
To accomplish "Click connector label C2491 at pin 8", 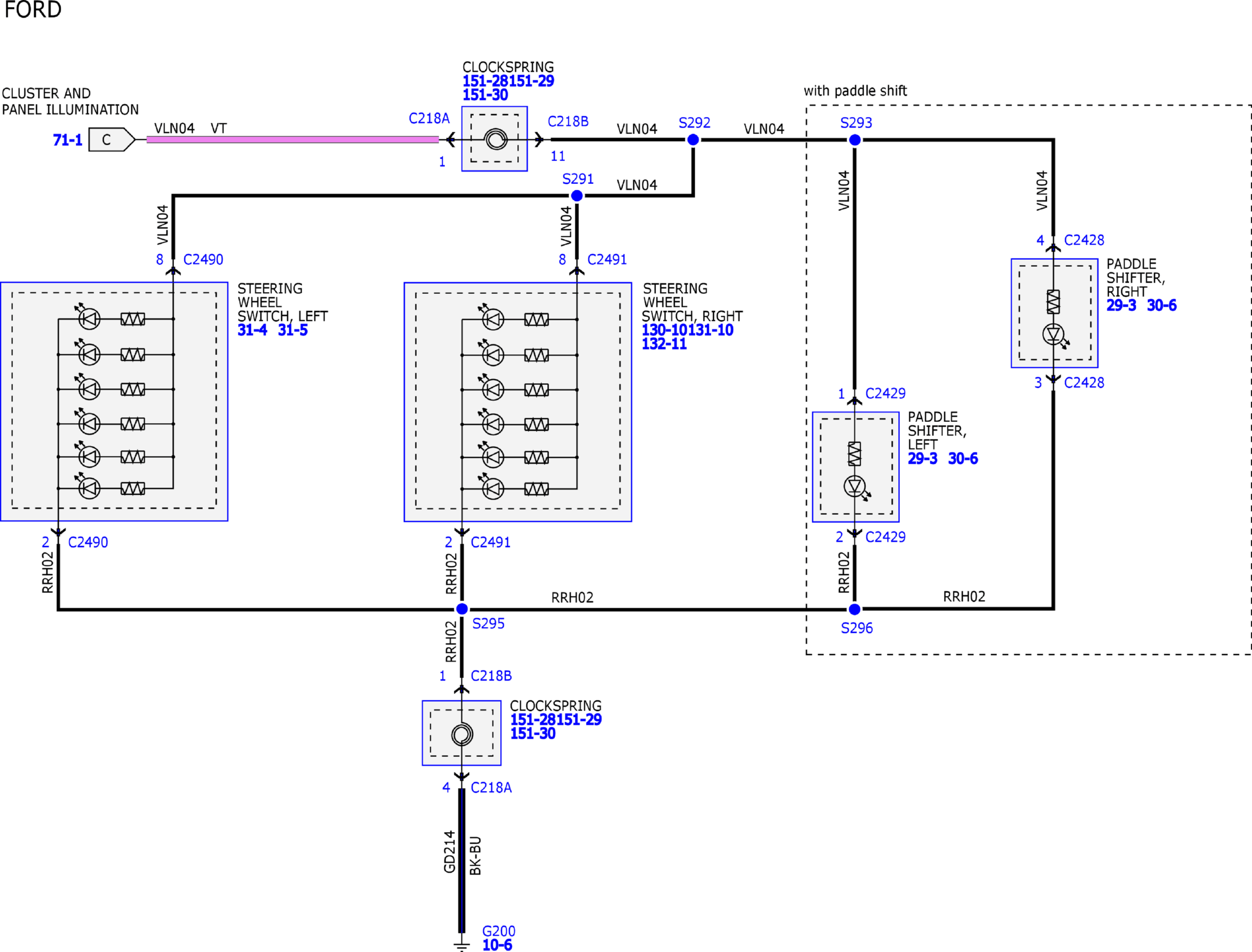I will point(607,260).
